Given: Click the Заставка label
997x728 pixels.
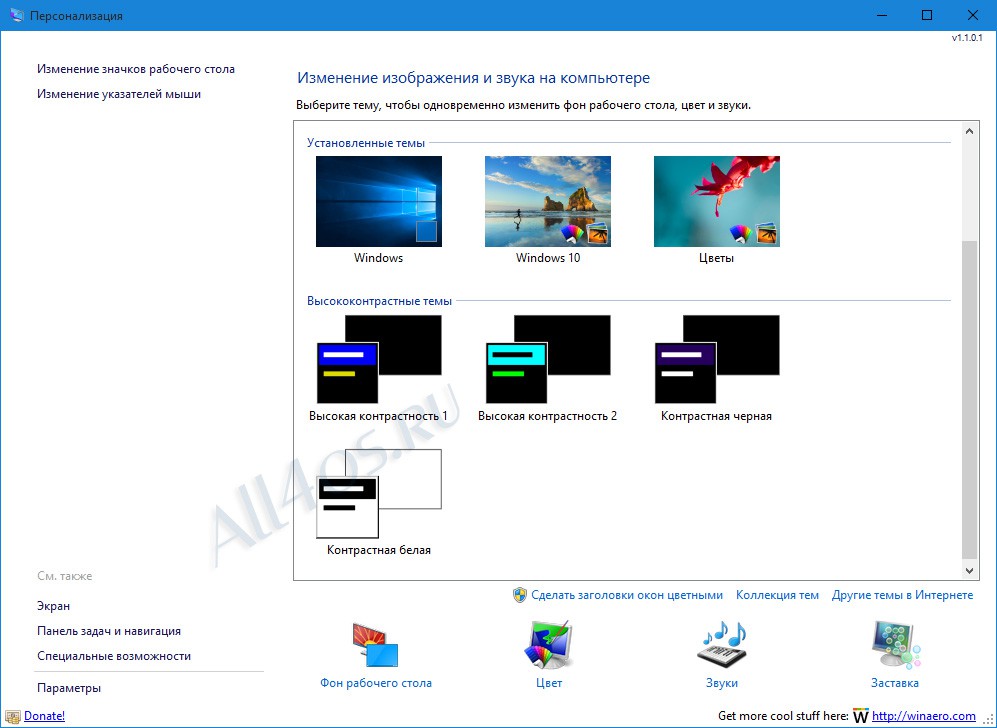Looking at the screenshot, I should (x=895, y=683).
